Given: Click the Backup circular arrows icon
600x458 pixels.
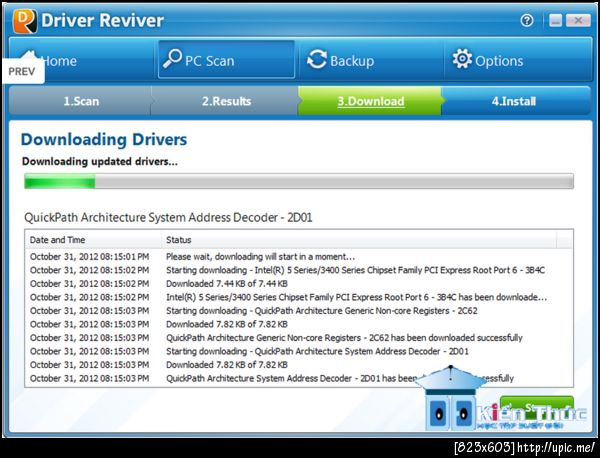Looking at the screenshot, I should pyautogui.click(x=317, y=59).
